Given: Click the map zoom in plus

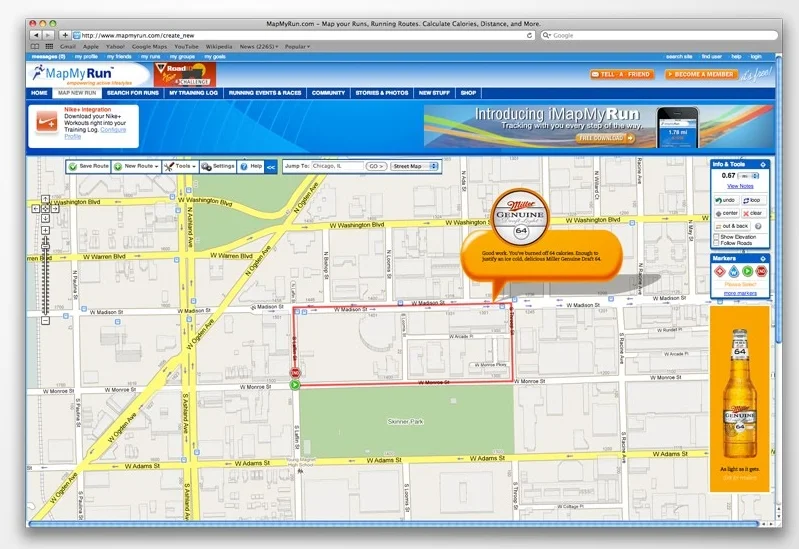Looking at the screenshot, I should point(45,230).
